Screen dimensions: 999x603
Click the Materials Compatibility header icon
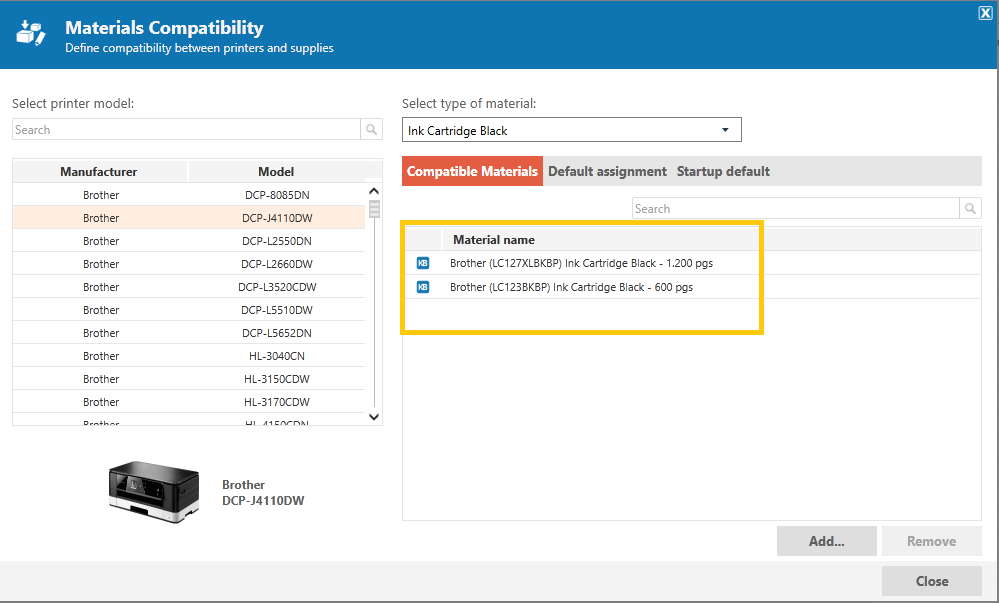[x=31, y=33]
